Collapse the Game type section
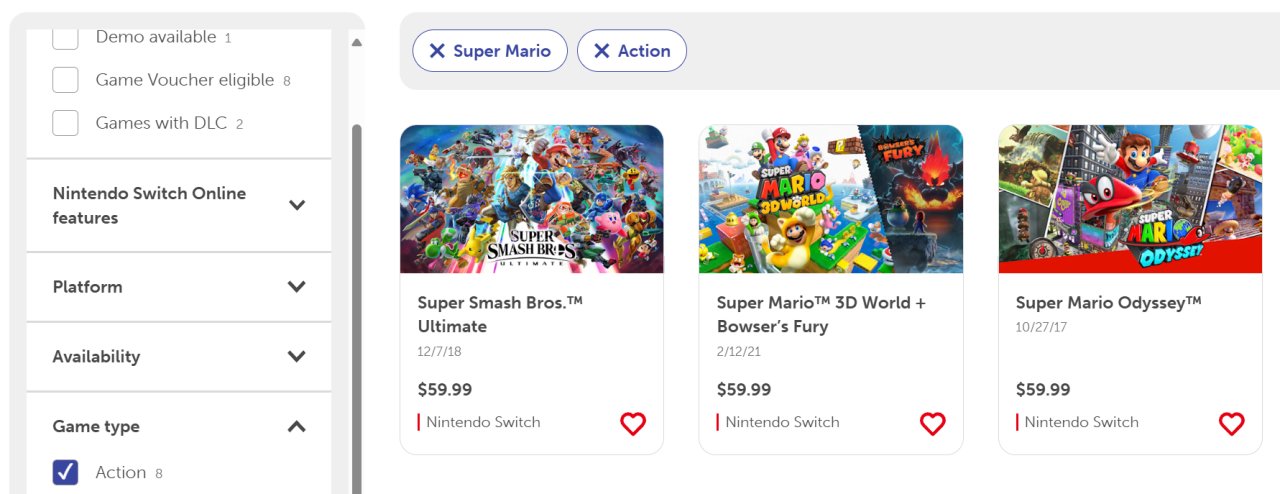Viewport: 1280px width, 494px height. pos(296,427)
